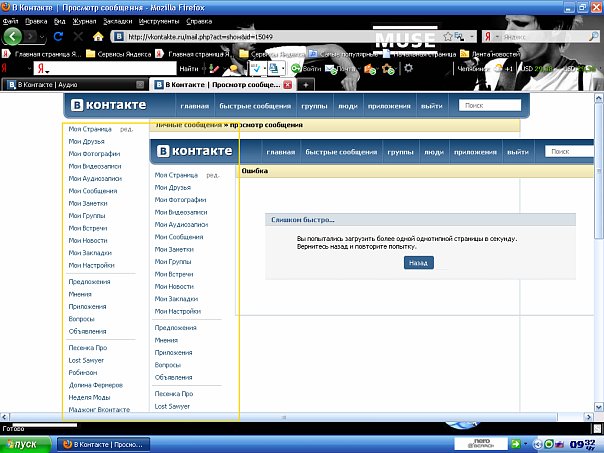Open Мои Сообщения in the inner sidebar
This screenshot has width=604, height=453.
pyautogui.click(x=179, y=237)
